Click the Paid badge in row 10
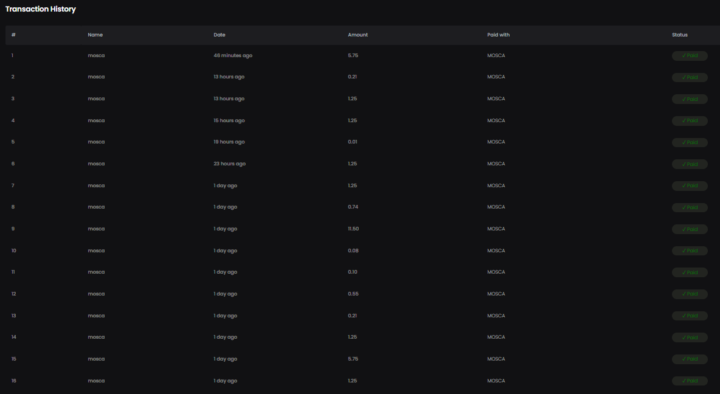This screenshot has width=720, height=394. point(689,251)
